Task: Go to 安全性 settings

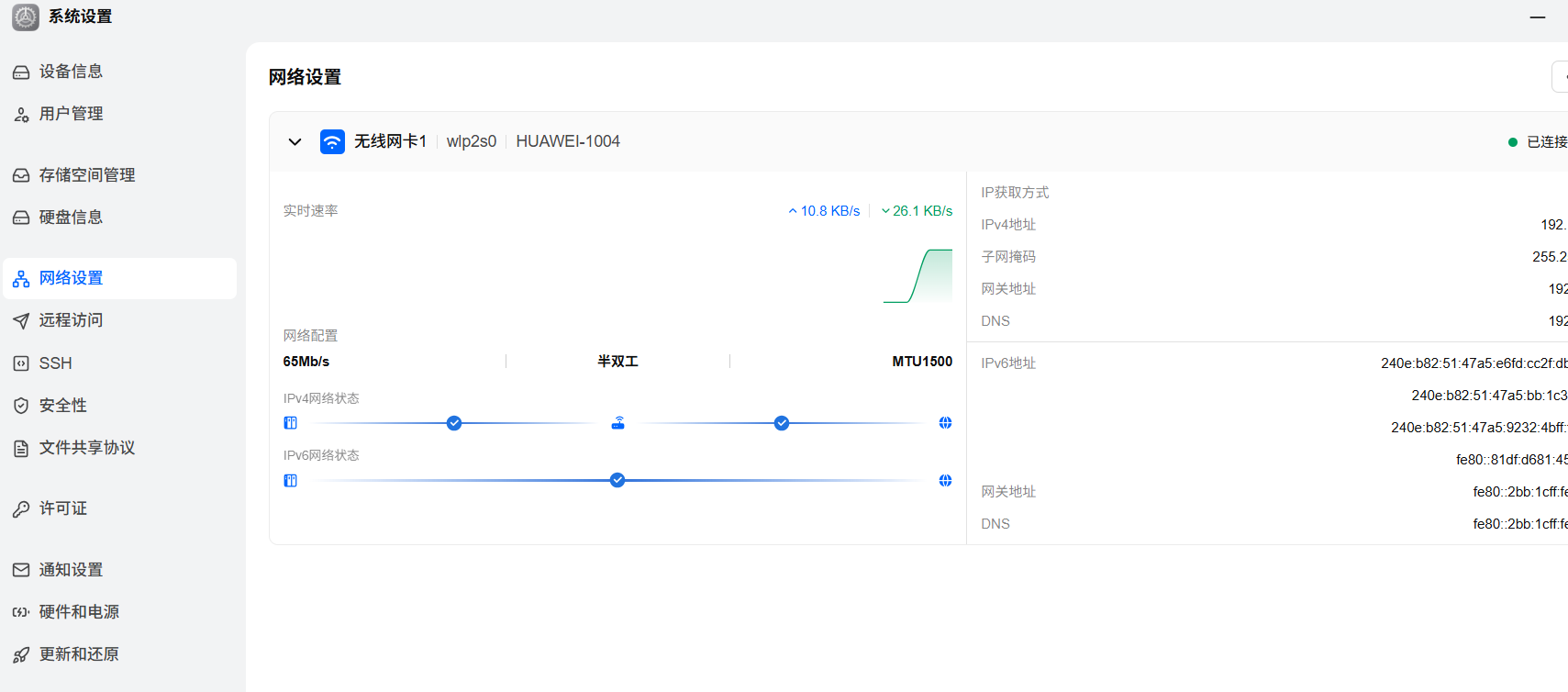Action: (x=120, y=406)
